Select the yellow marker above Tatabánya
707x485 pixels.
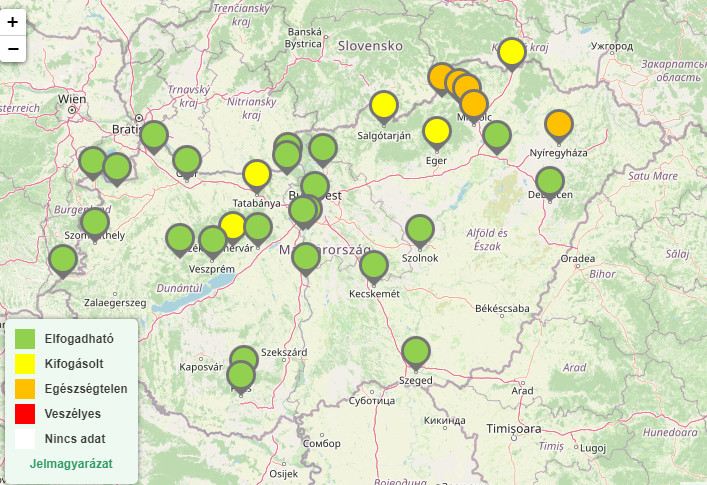257,174
